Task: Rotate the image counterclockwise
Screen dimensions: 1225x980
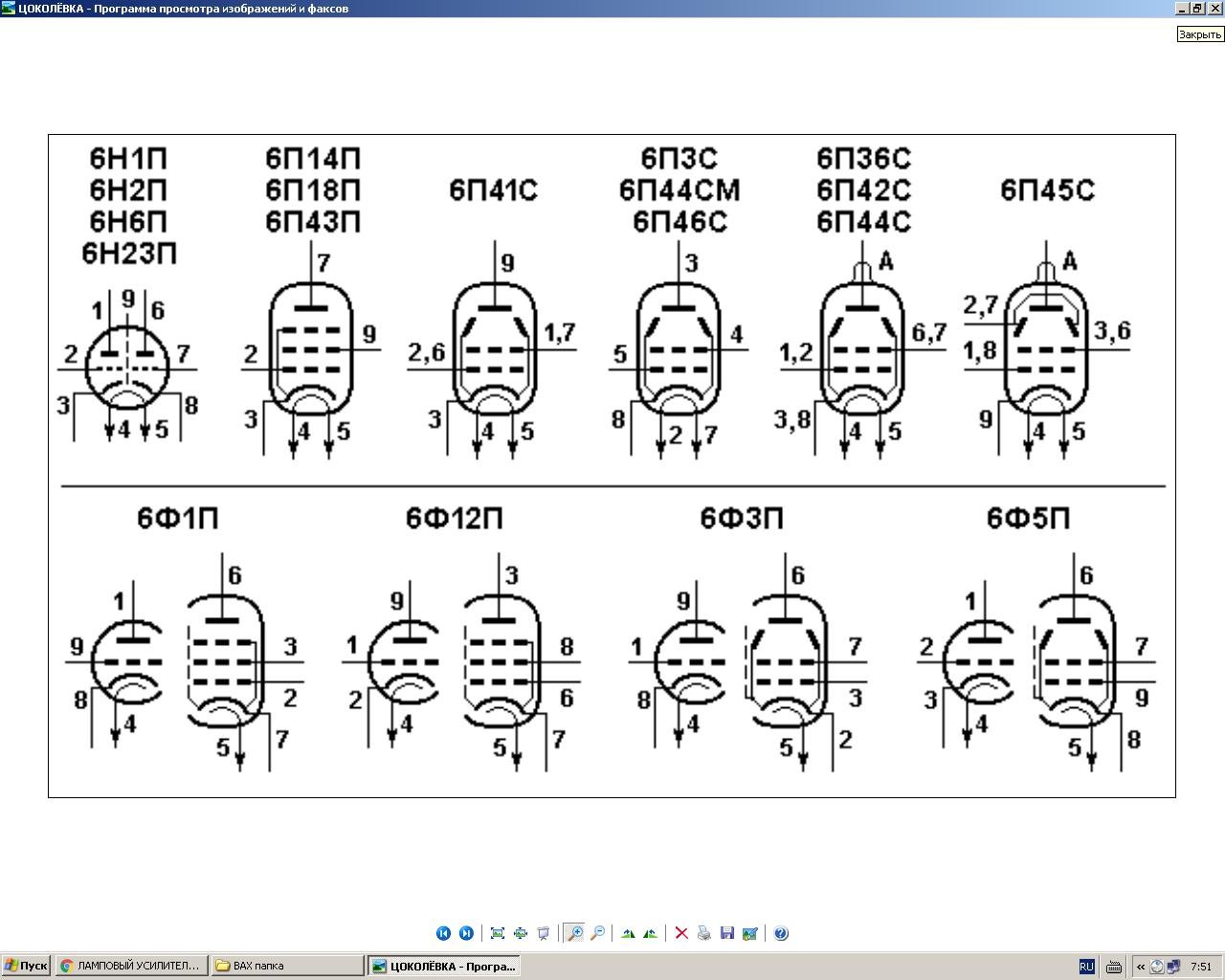Action: [x=651, y=933]
